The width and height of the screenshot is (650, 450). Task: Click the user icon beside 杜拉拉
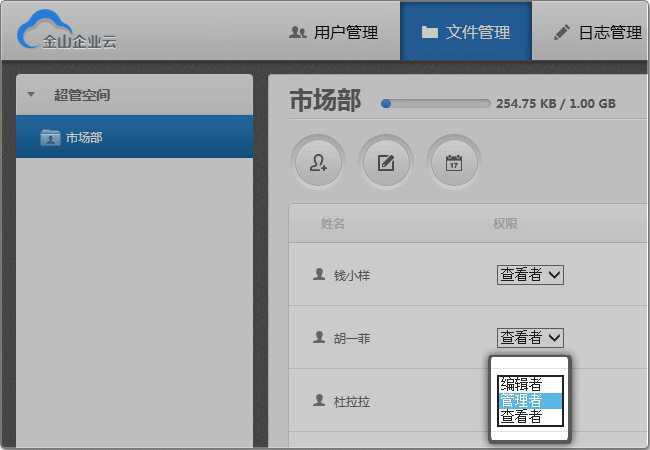[319, 400]
